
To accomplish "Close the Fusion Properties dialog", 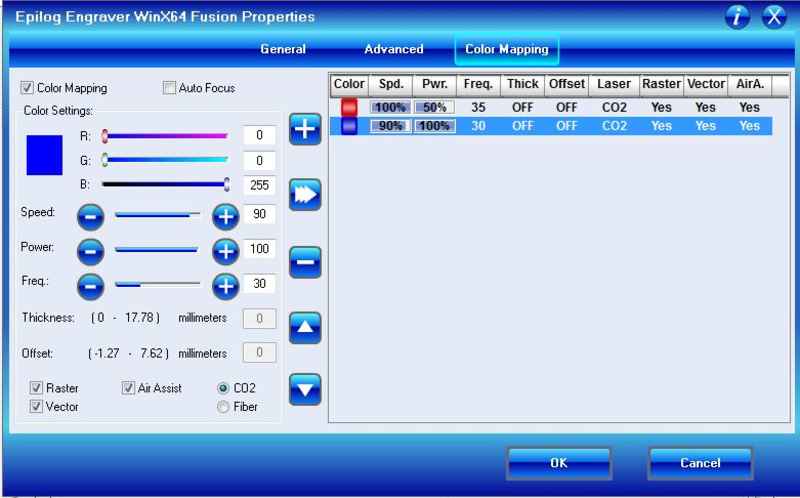I will click(x=774, y=16).
